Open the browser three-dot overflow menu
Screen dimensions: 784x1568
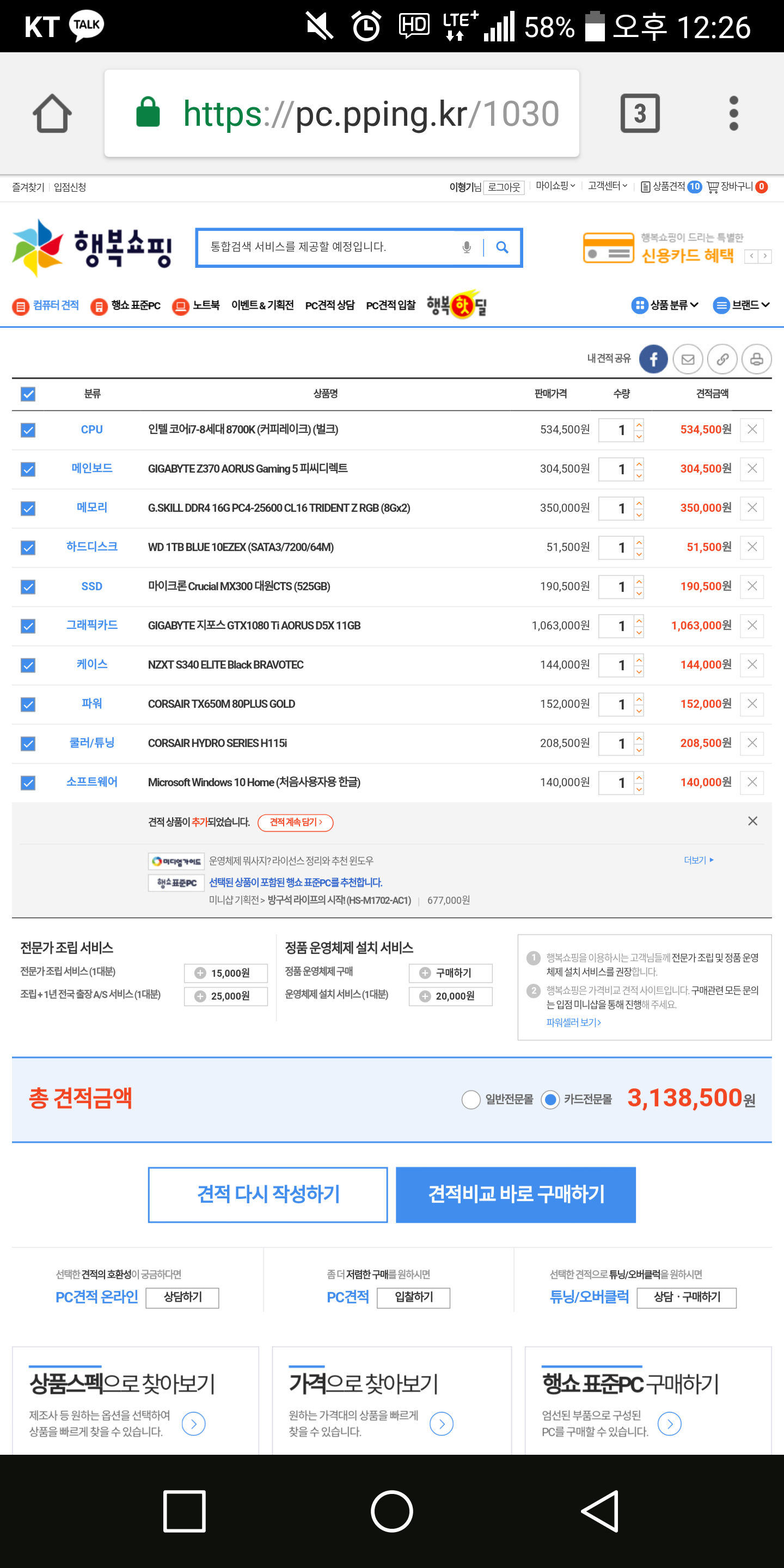pos(733,113)
